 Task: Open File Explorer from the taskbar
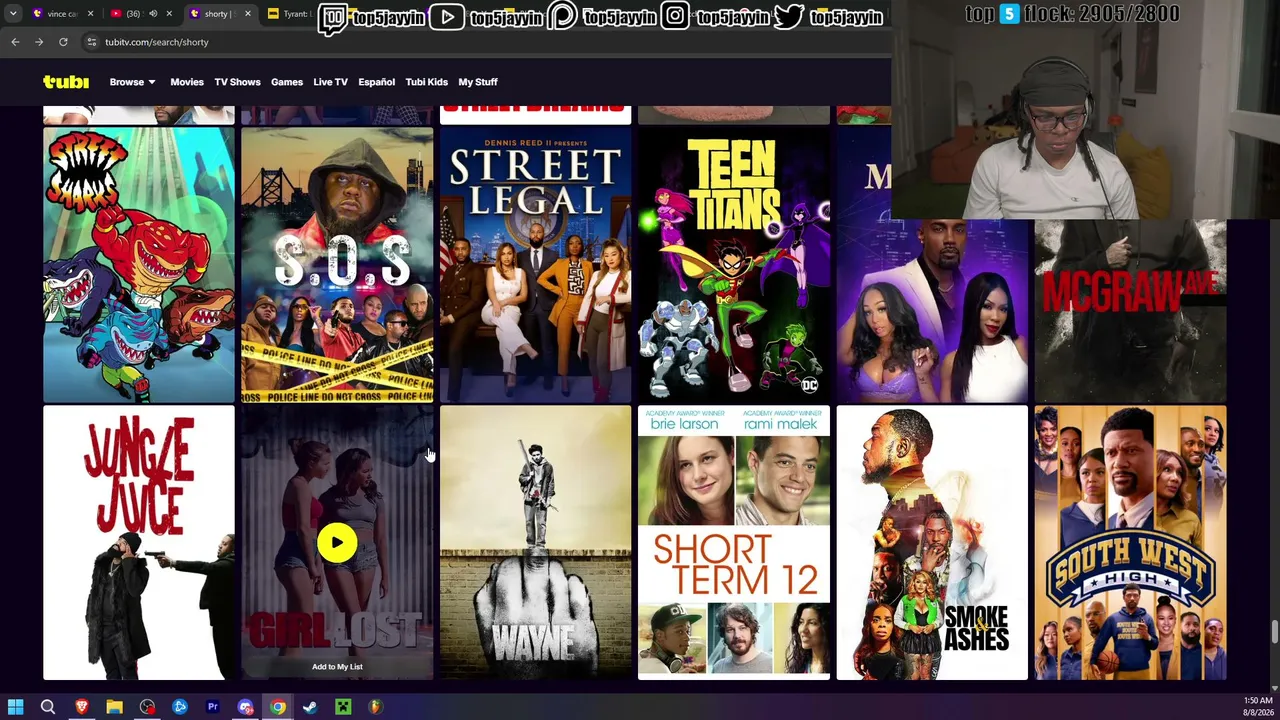(114, 707)
